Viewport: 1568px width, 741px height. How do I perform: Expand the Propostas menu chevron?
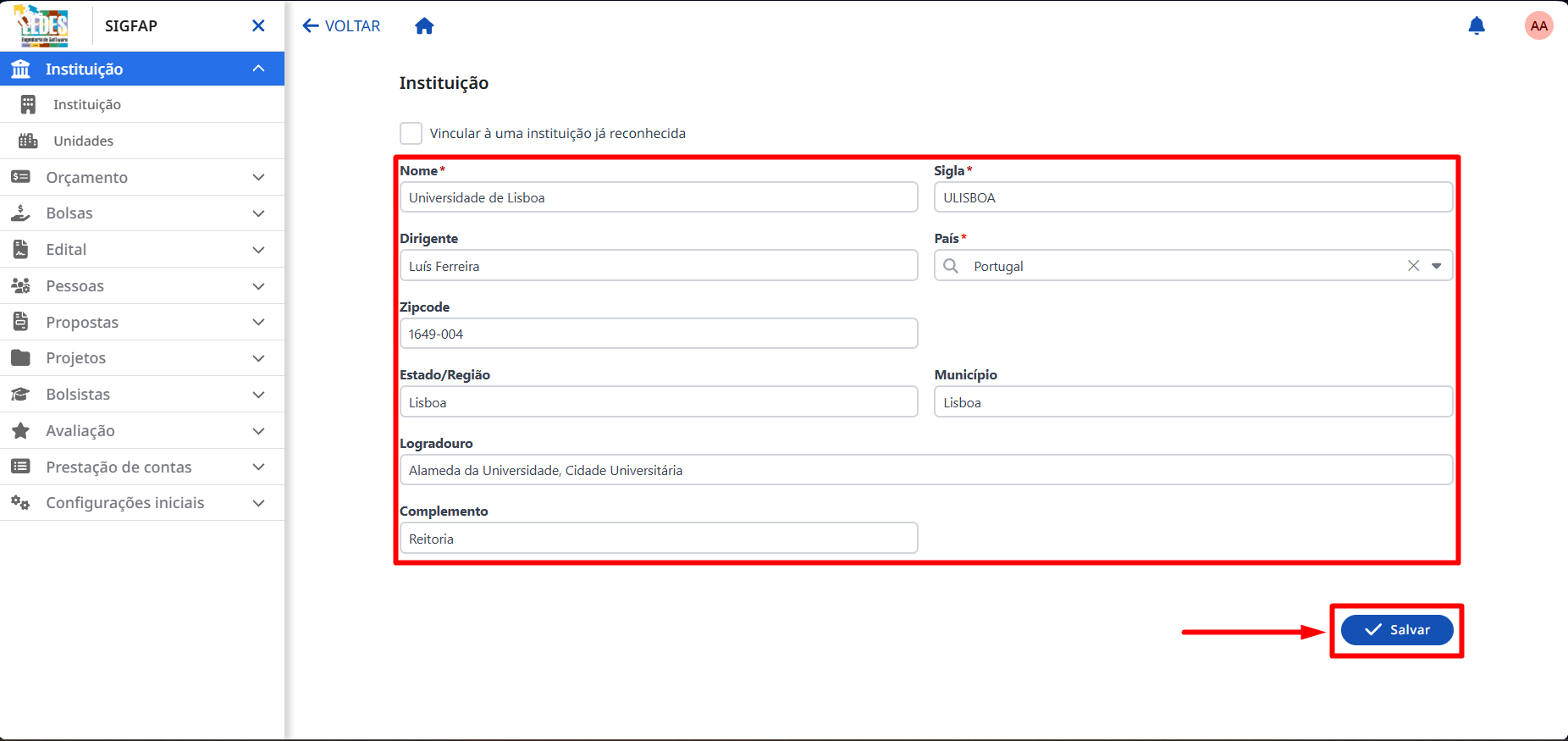point(259,322)
